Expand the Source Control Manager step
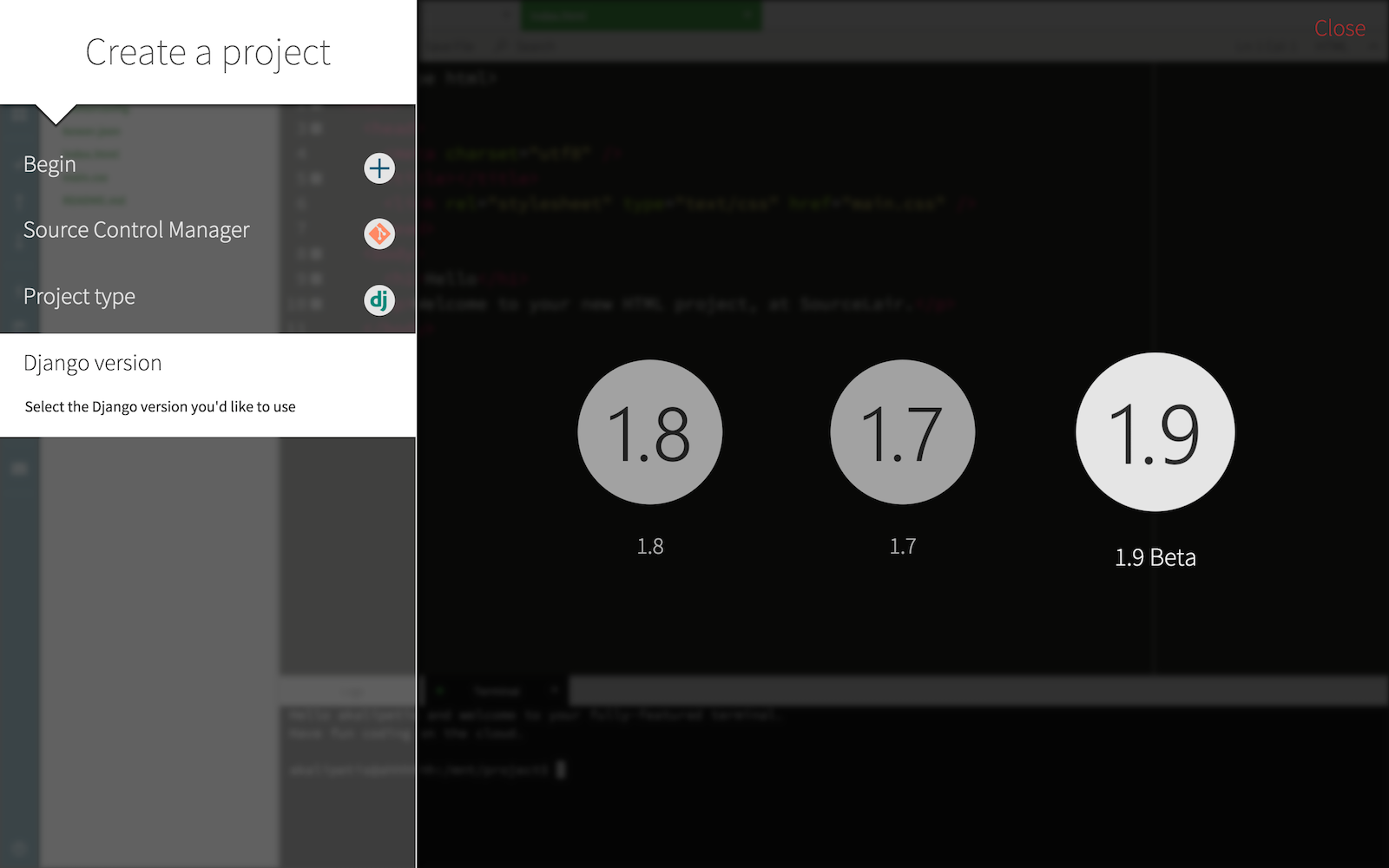Screen dimensions: 1389x868 pyautogui.click(x=136, y=230)
